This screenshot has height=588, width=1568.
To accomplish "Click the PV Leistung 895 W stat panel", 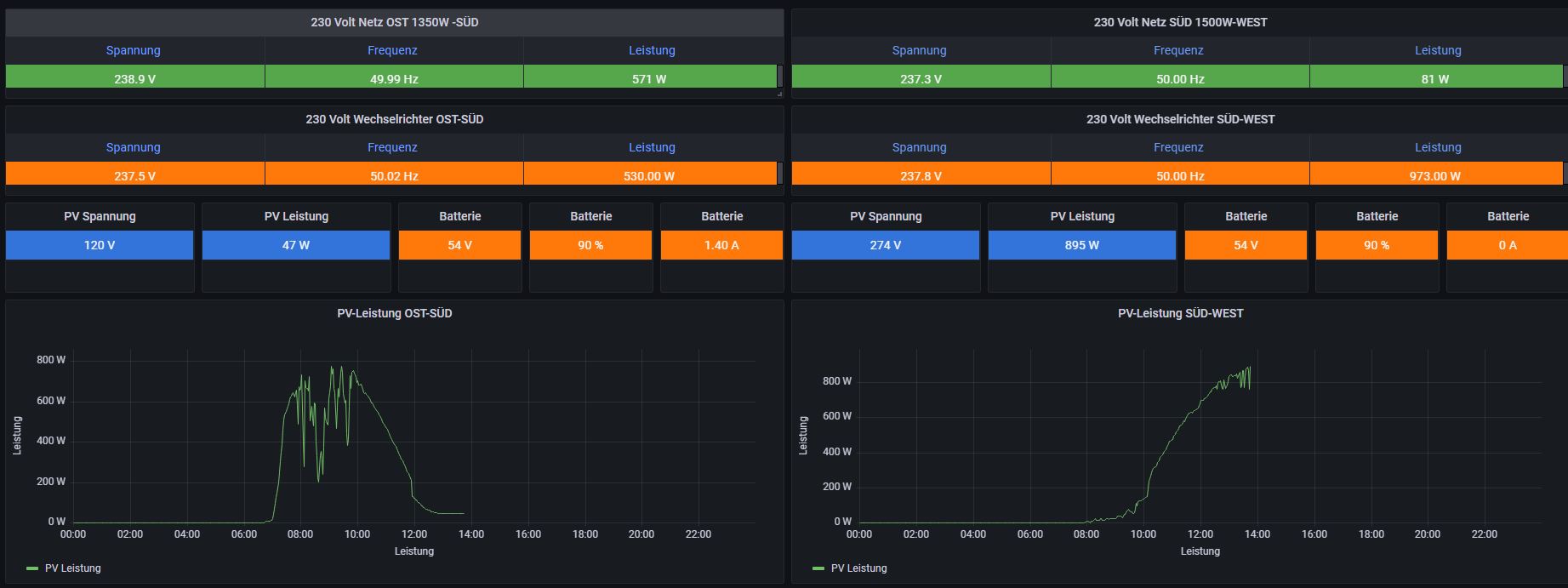I will (x=1081, y=245).
